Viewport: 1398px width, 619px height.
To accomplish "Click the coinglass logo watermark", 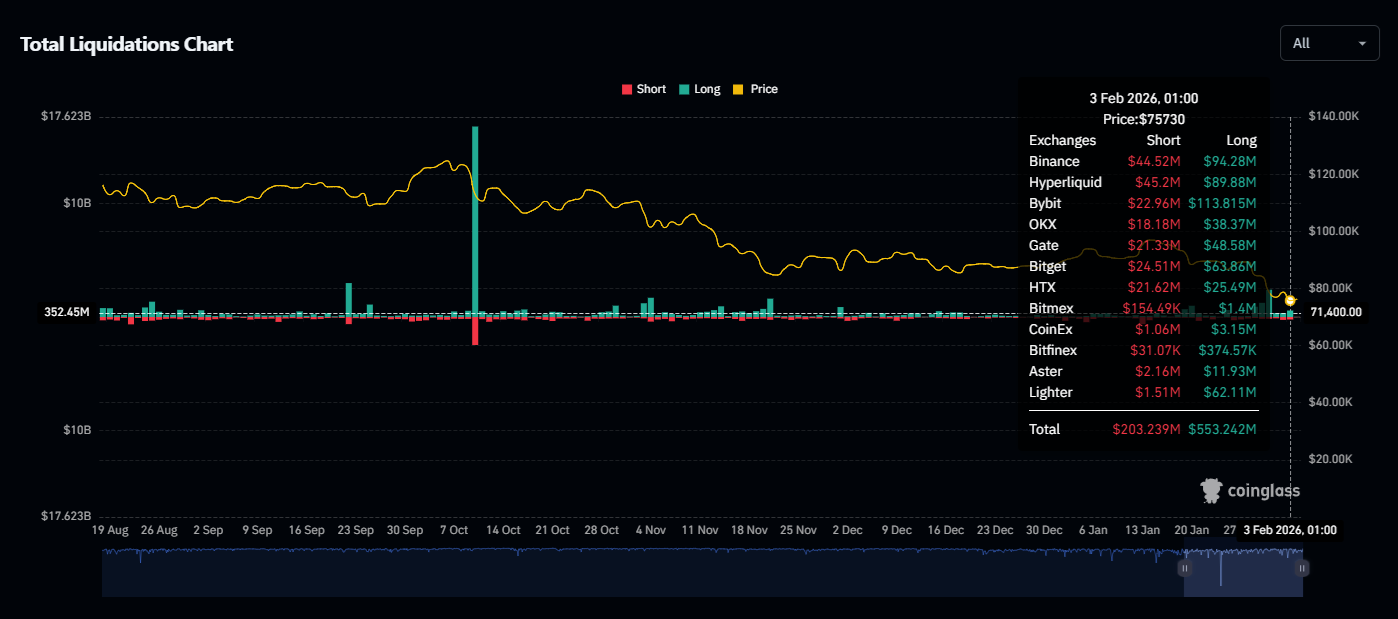I will tap(1250, 490).
